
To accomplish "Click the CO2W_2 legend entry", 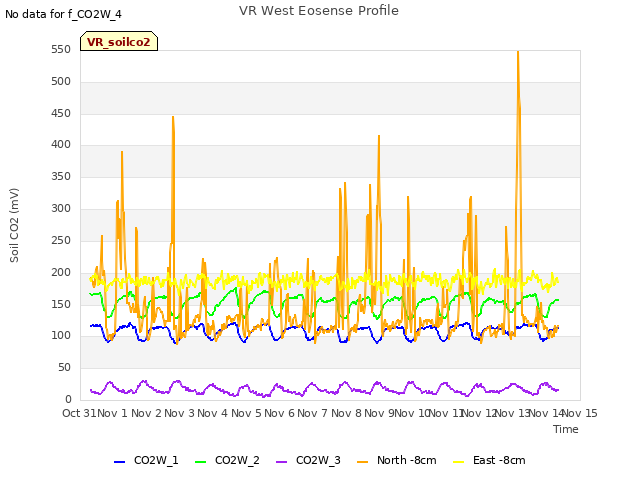I will (227, 460).
